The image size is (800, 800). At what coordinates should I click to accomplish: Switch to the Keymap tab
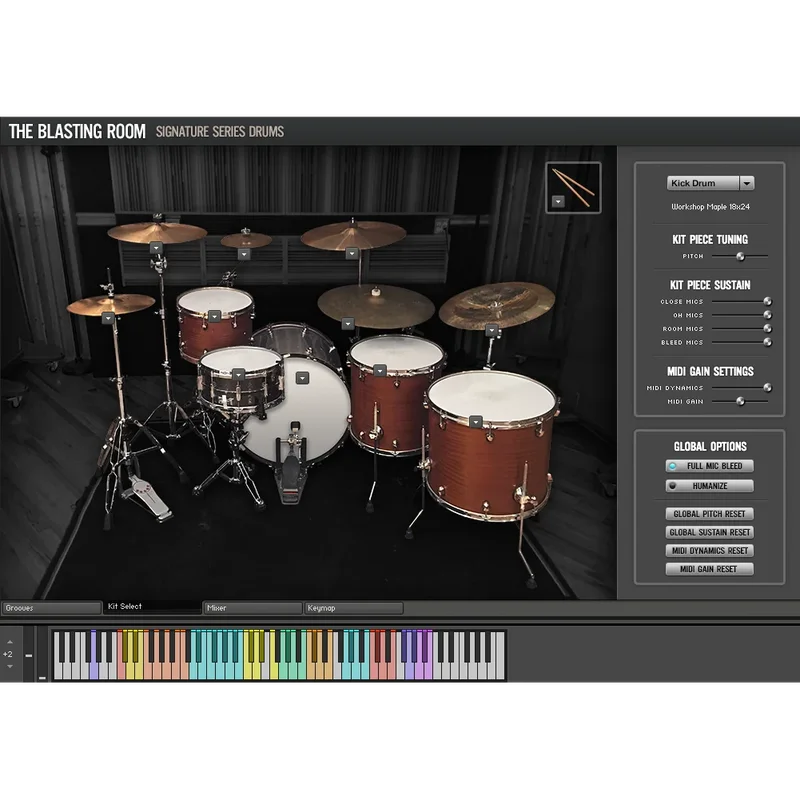(x=354, y=608)
